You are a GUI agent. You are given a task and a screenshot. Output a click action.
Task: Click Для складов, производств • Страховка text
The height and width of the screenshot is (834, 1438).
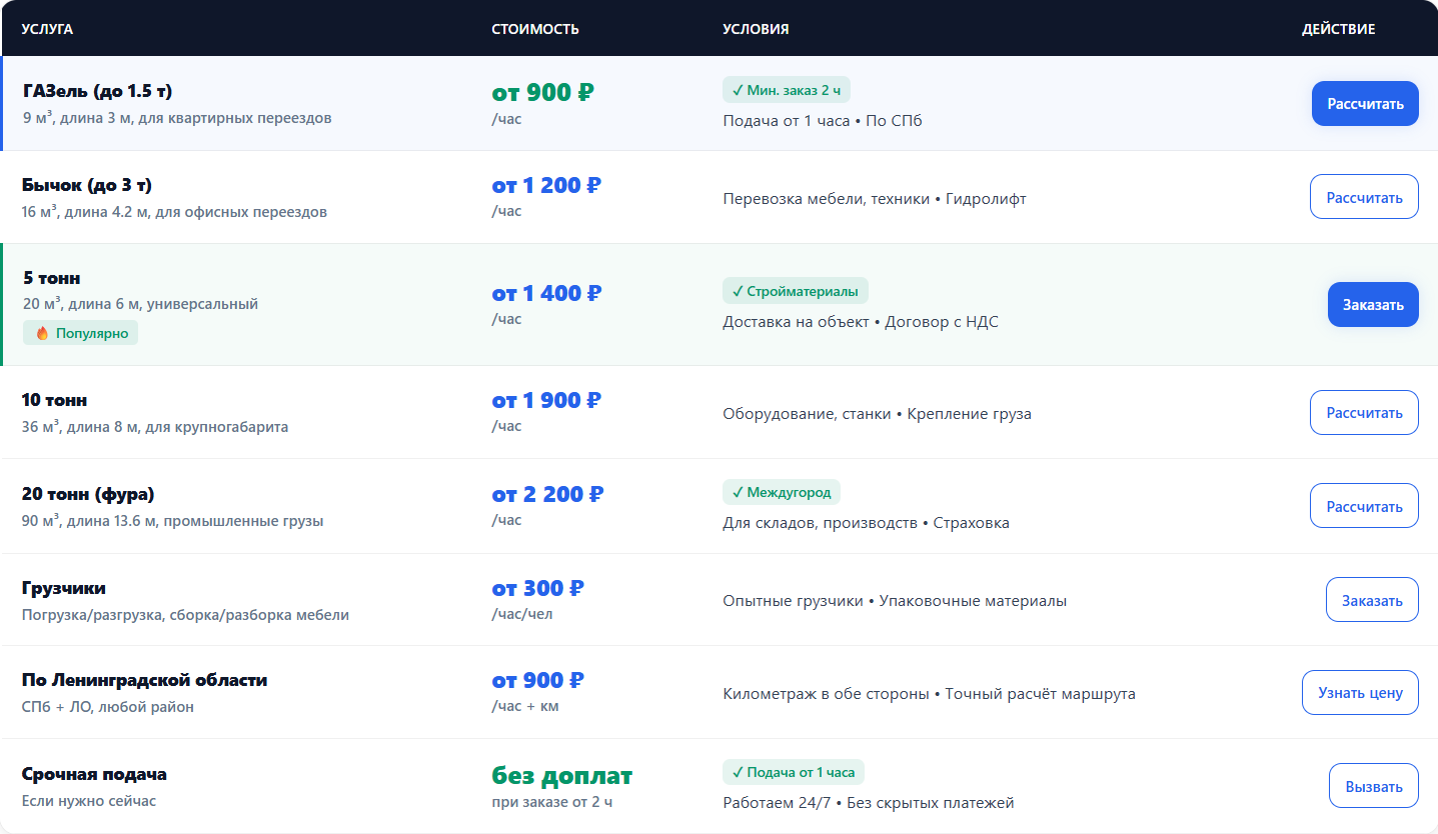[x=866, y=523]
